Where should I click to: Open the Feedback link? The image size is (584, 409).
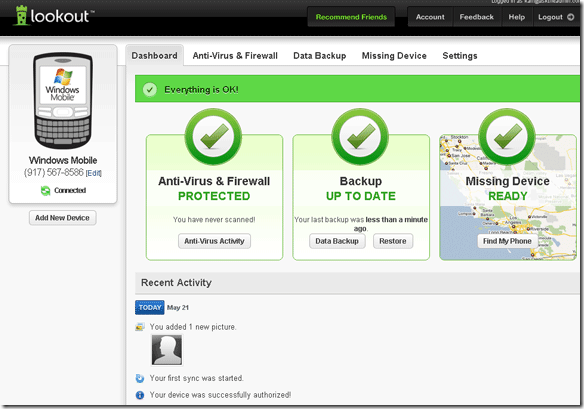[476, 17]
